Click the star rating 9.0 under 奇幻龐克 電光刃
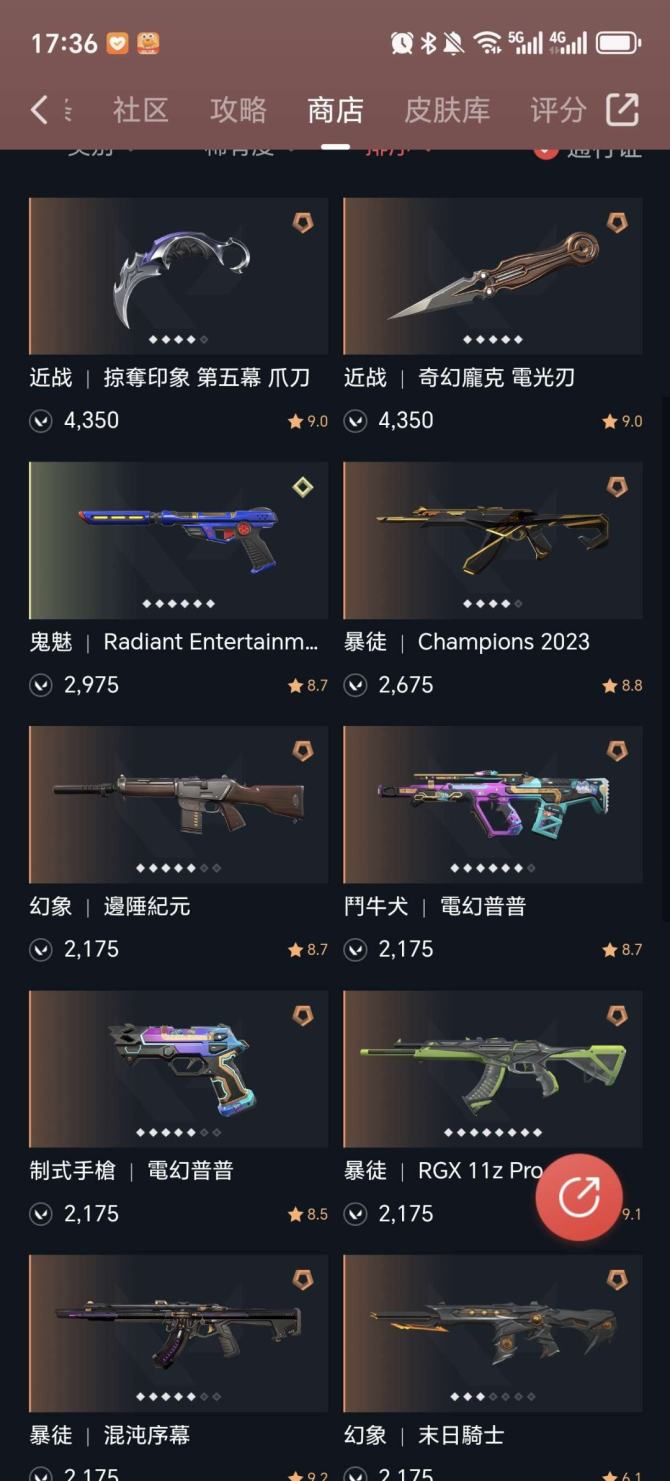This screenshot has width=670, height=1481. (x=622, y=422)
